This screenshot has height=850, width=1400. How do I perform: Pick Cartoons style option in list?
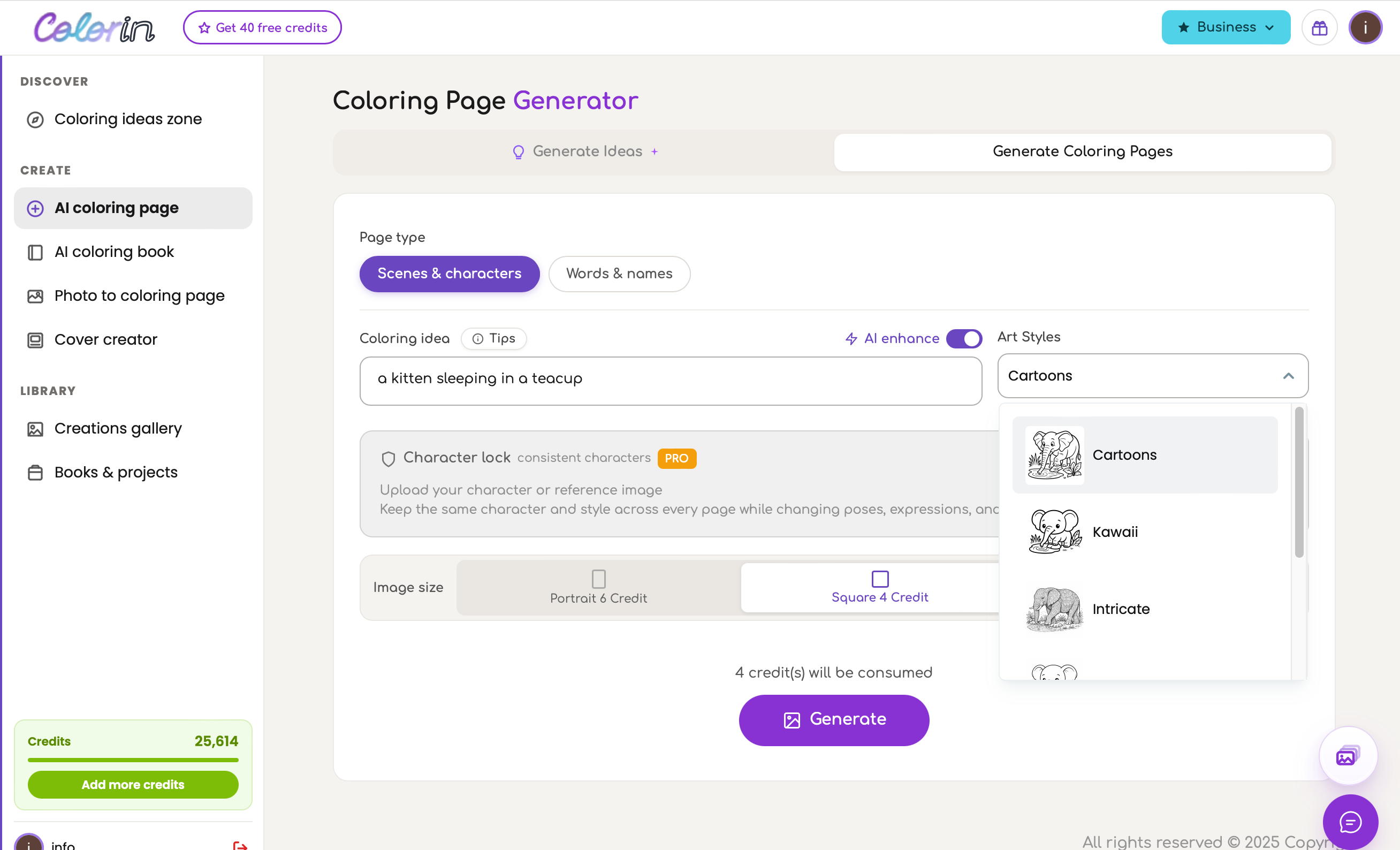point(1145,455)
